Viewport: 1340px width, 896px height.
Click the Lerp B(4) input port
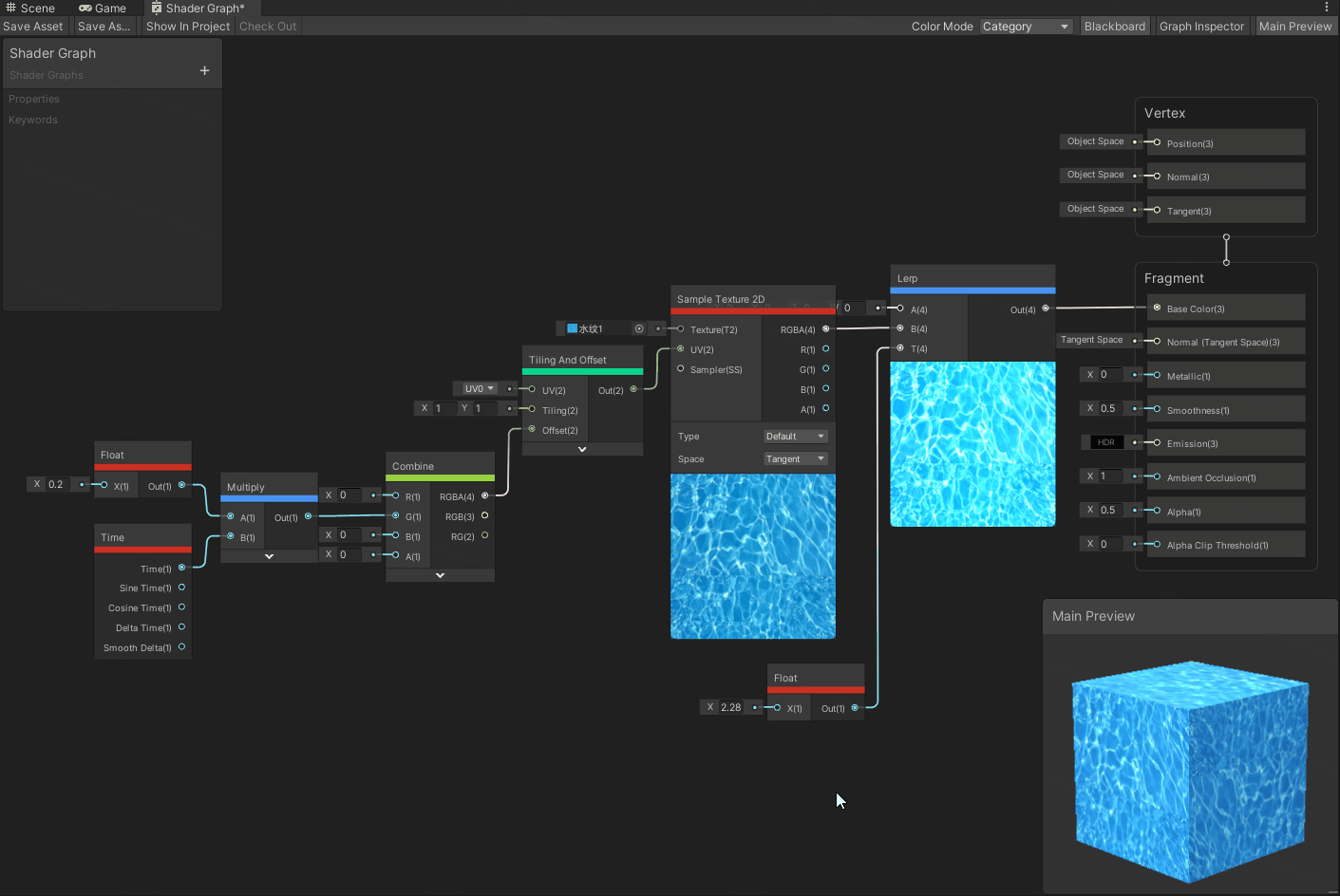point(900,327)
